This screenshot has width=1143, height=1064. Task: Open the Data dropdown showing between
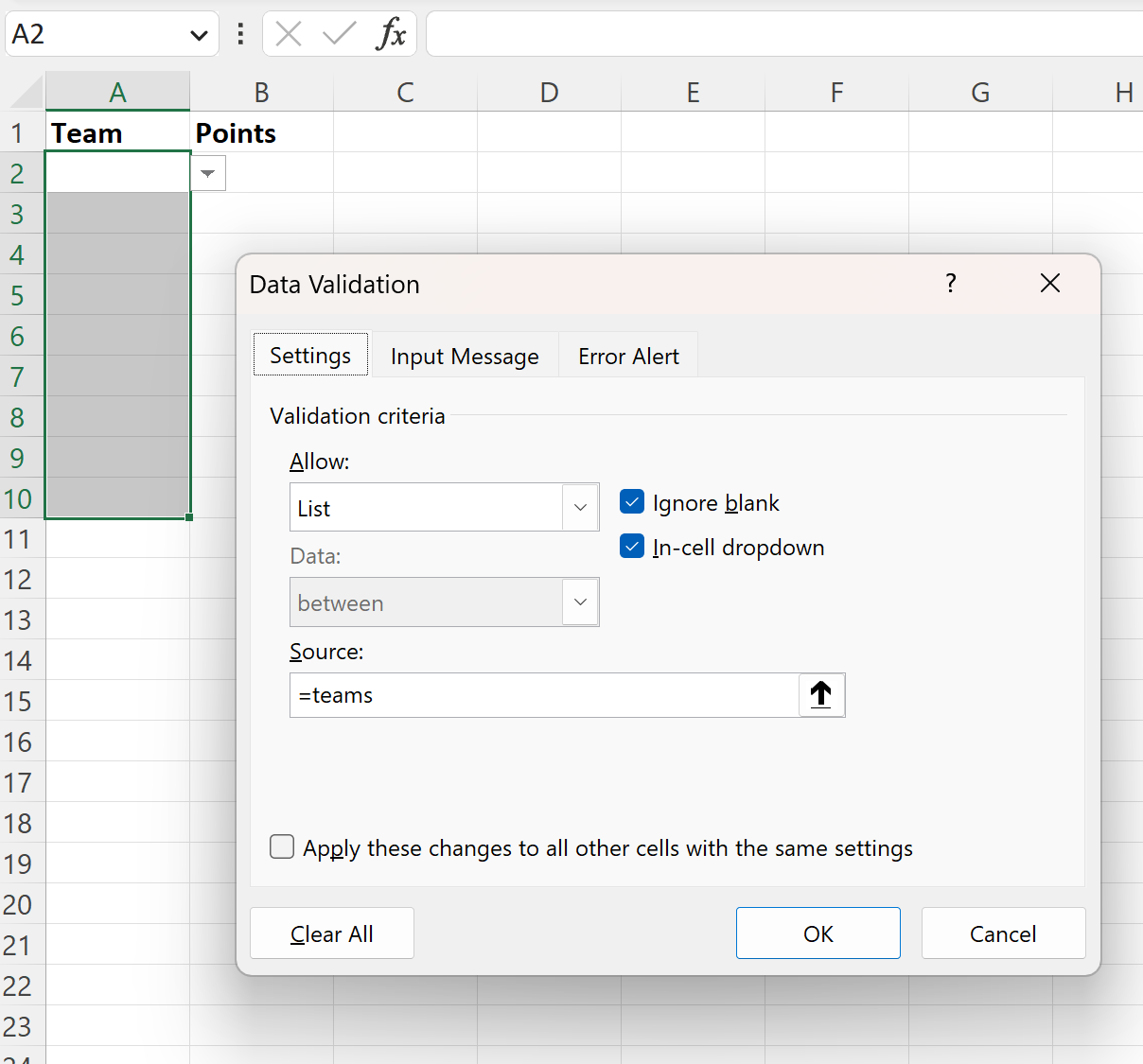(x=579, y=602)
